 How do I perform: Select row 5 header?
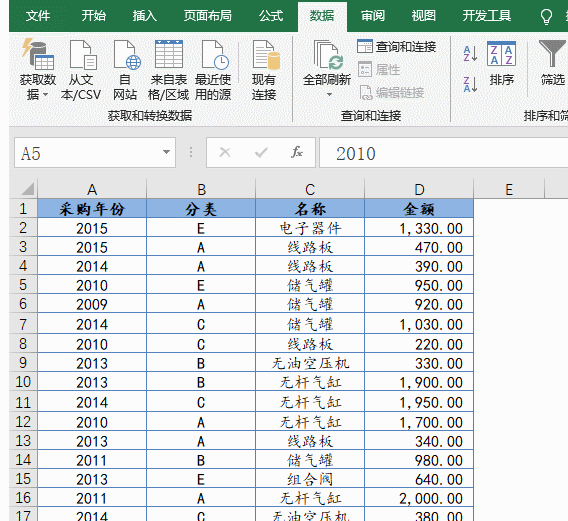click(23, 285)
